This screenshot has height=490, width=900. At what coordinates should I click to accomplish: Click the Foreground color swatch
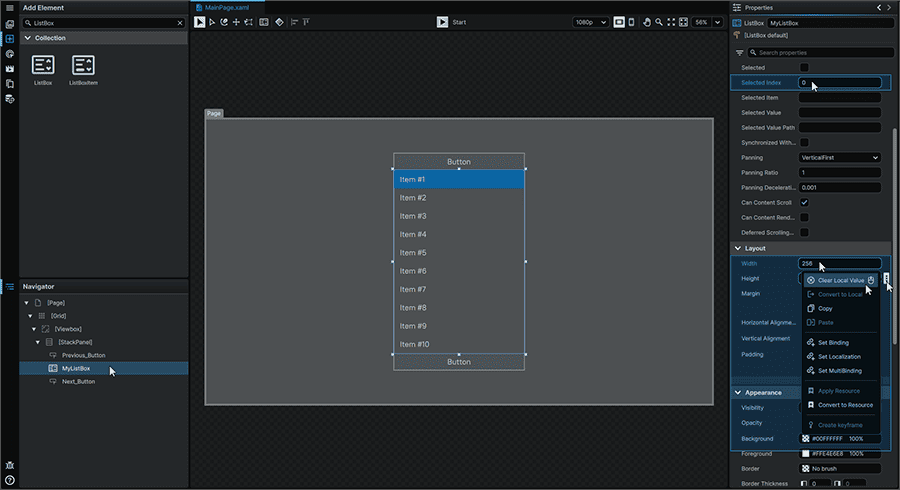click(805, 453)
